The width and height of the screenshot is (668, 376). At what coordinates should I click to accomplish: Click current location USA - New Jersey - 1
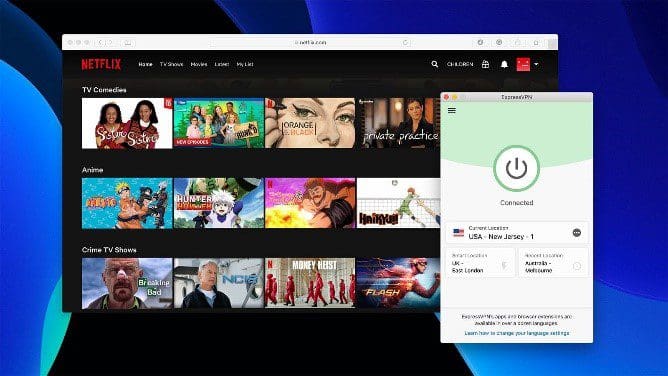517,233
